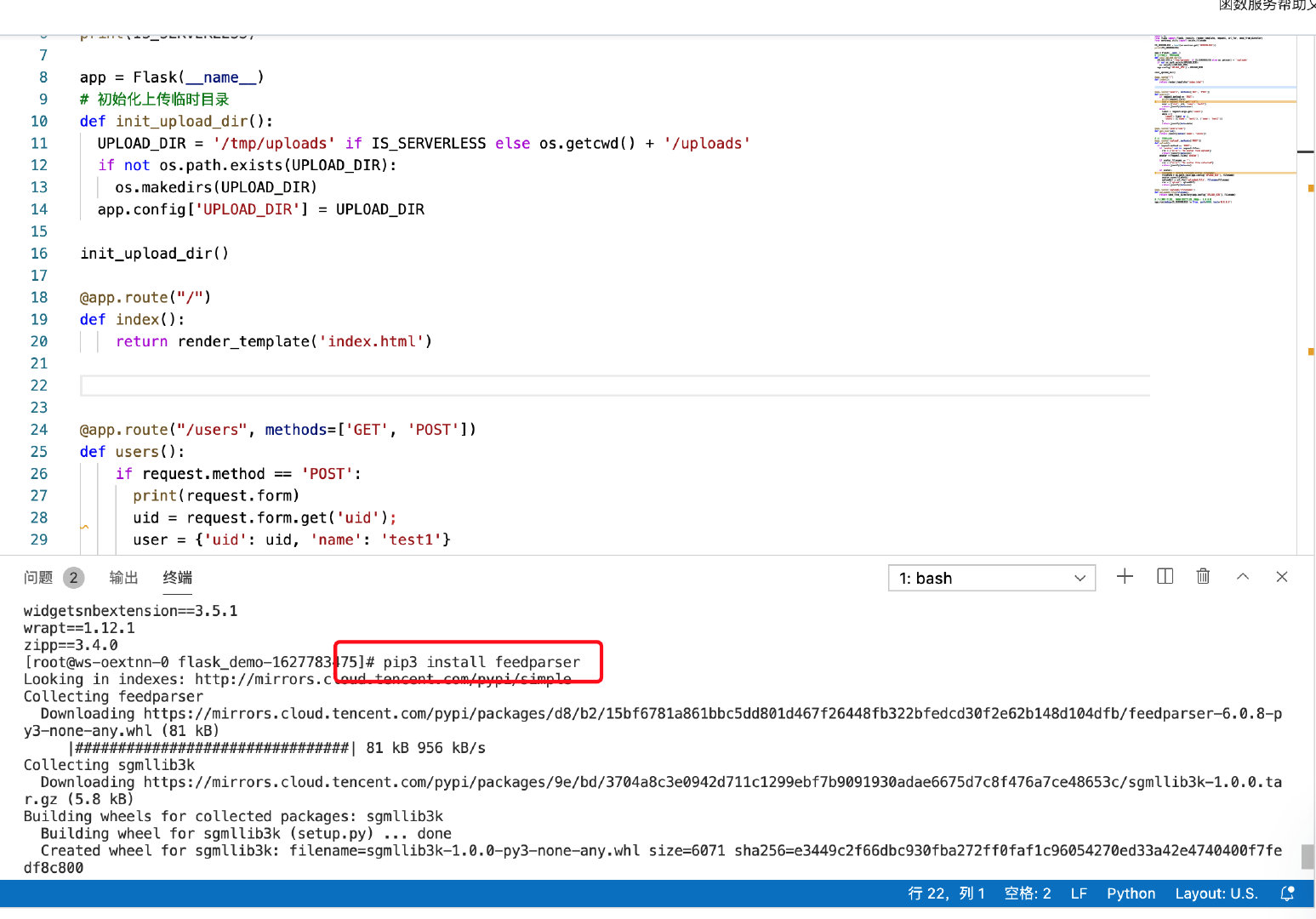Change line ending via LF
The width and height of the screenshot is (1316, 919).
[1079, 893]
